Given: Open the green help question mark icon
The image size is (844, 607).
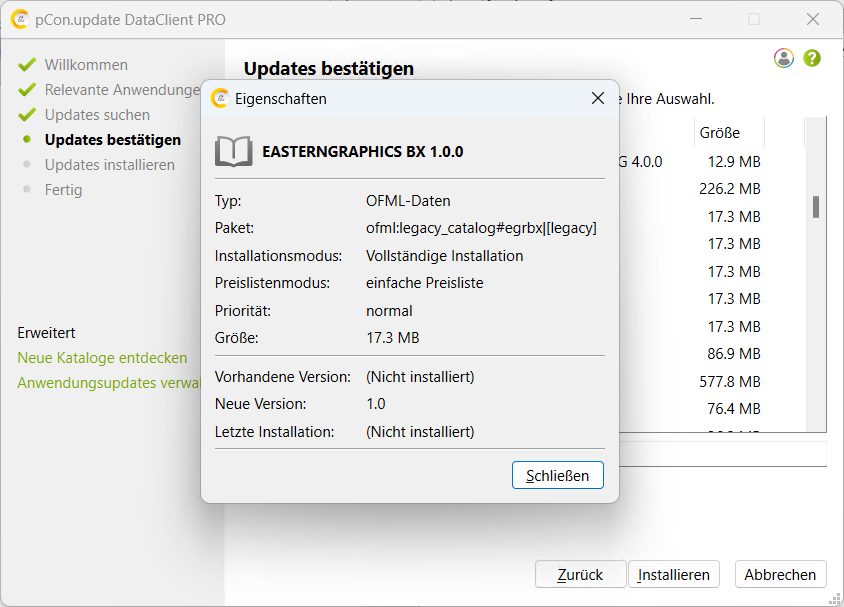Looking at the screenshot, I should [812, 58].
